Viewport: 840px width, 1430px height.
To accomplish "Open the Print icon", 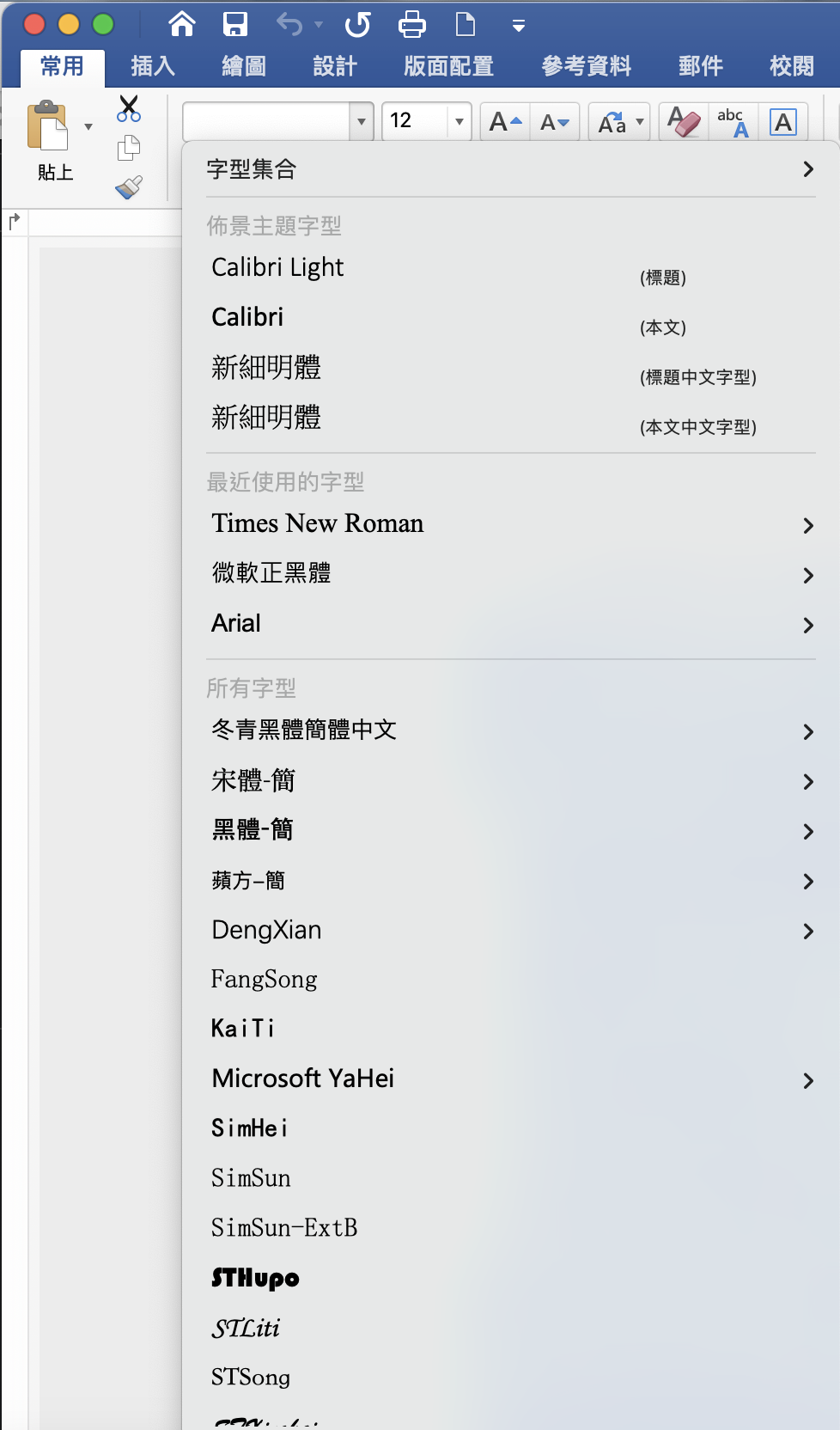I will (x=411, y=24).
